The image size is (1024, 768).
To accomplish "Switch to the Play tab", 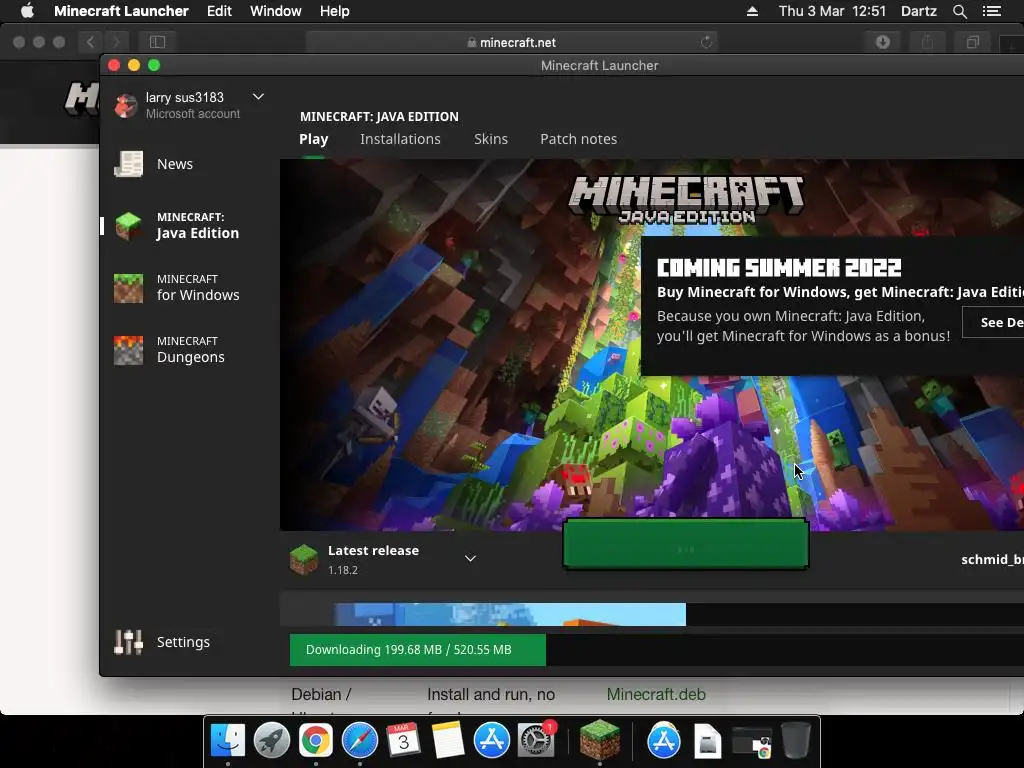I will coord(313,139).
